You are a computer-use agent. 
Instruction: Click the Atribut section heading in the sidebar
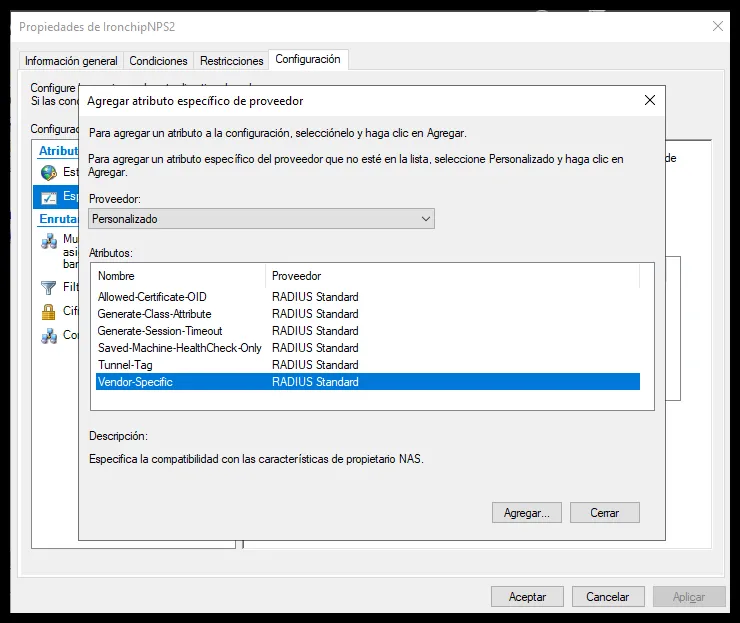coord(58,151)
